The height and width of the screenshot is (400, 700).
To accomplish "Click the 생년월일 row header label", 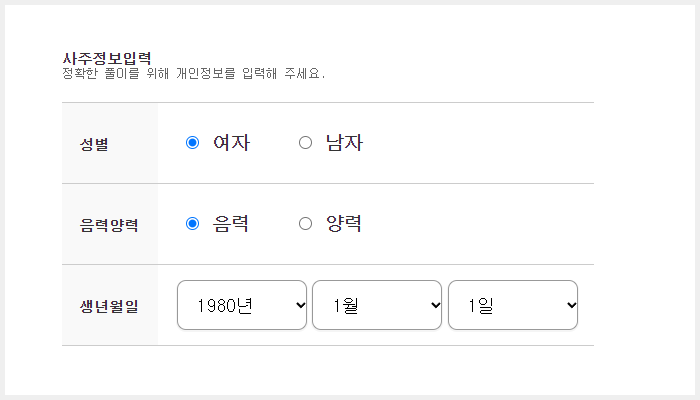I will (x=109, y=306).
